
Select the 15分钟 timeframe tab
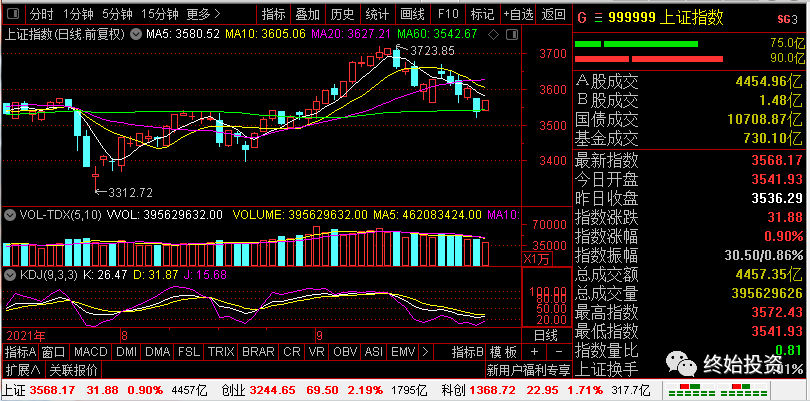(160, 14)
